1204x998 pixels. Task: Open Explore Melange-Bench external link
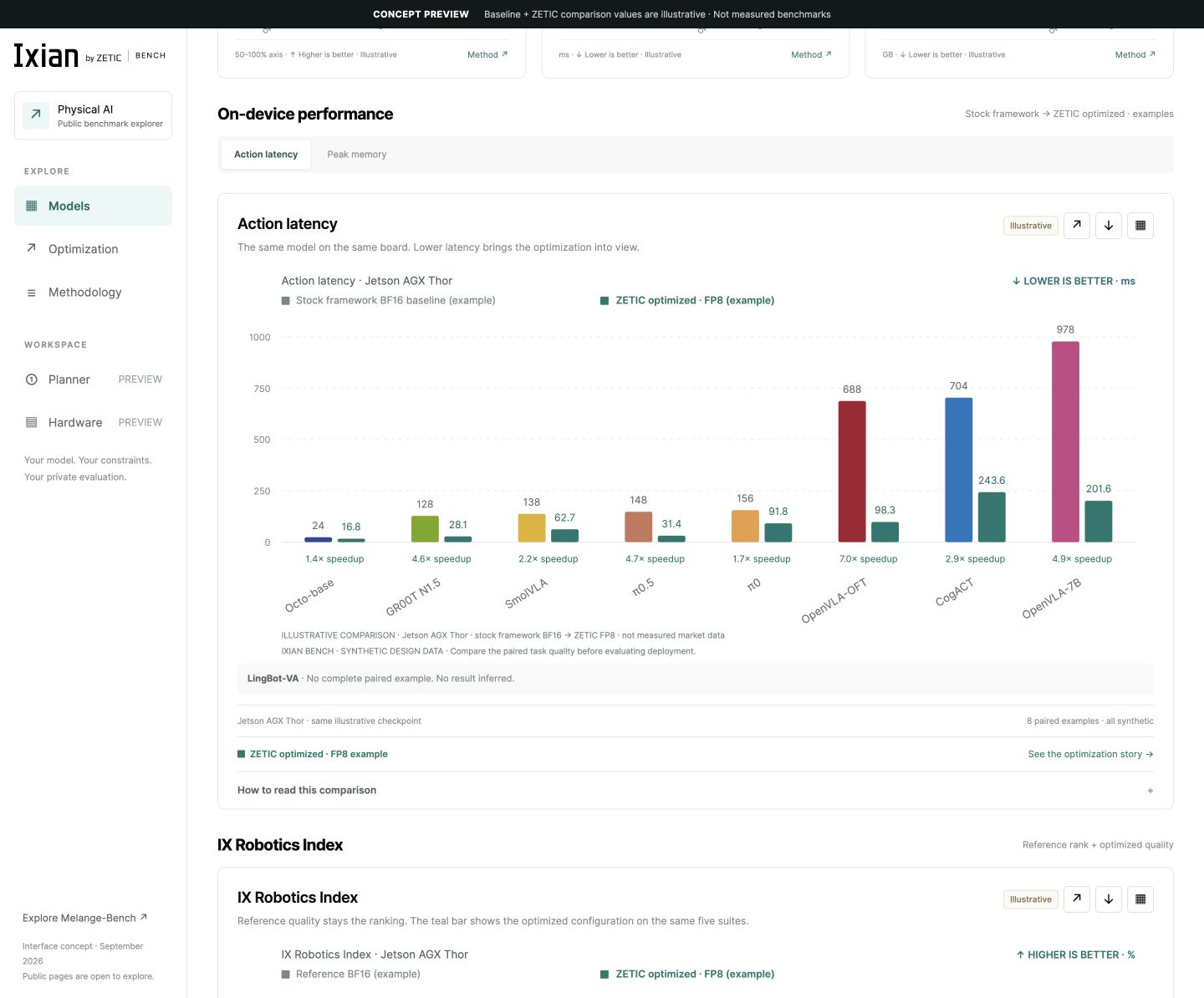click(84, 918)
